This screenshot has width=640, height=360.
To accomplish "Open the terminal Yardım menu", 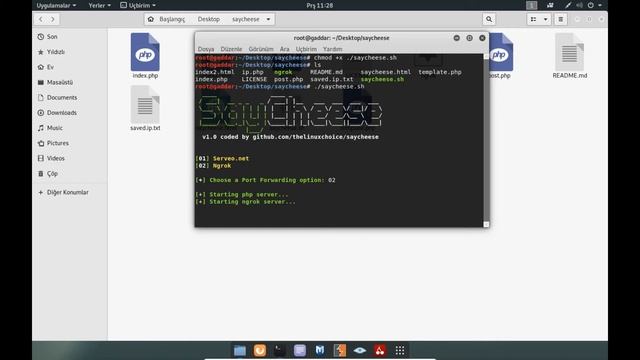I will click(332, 49).
